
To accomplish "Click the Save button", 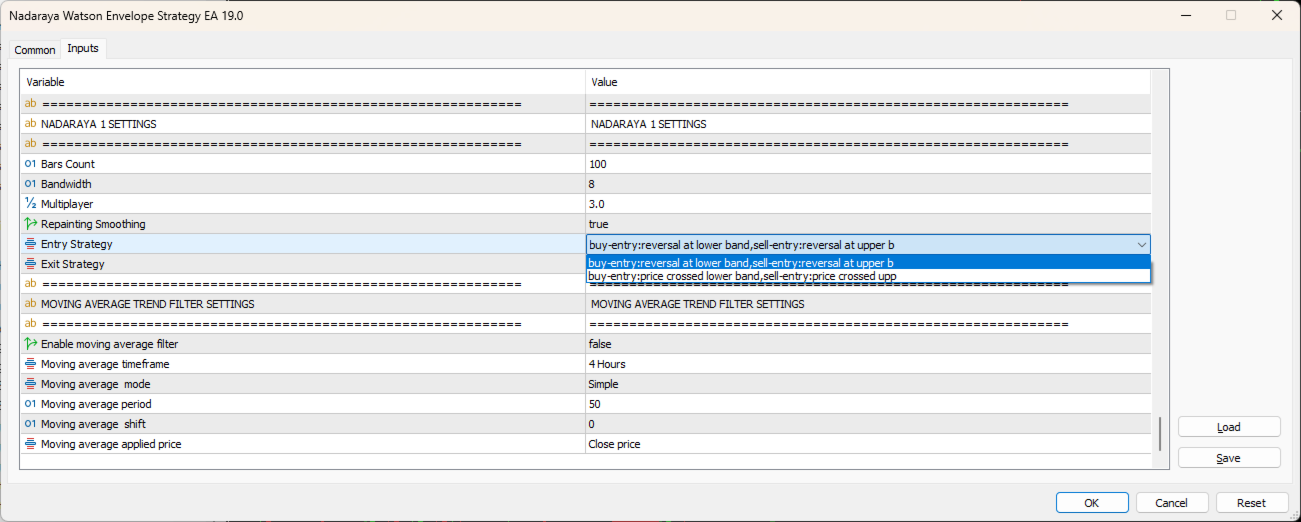I will point(1229,458).
